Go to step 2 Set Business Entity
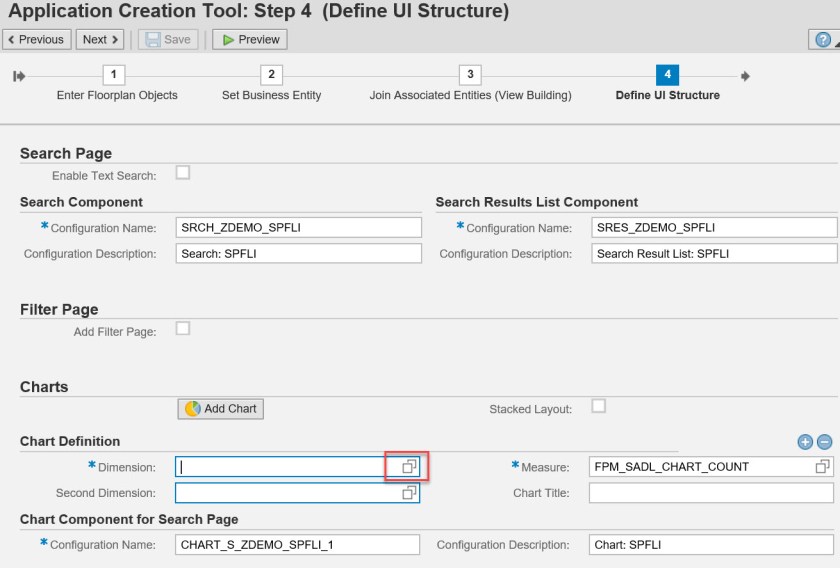840x568 pixels. pos(271,75)
